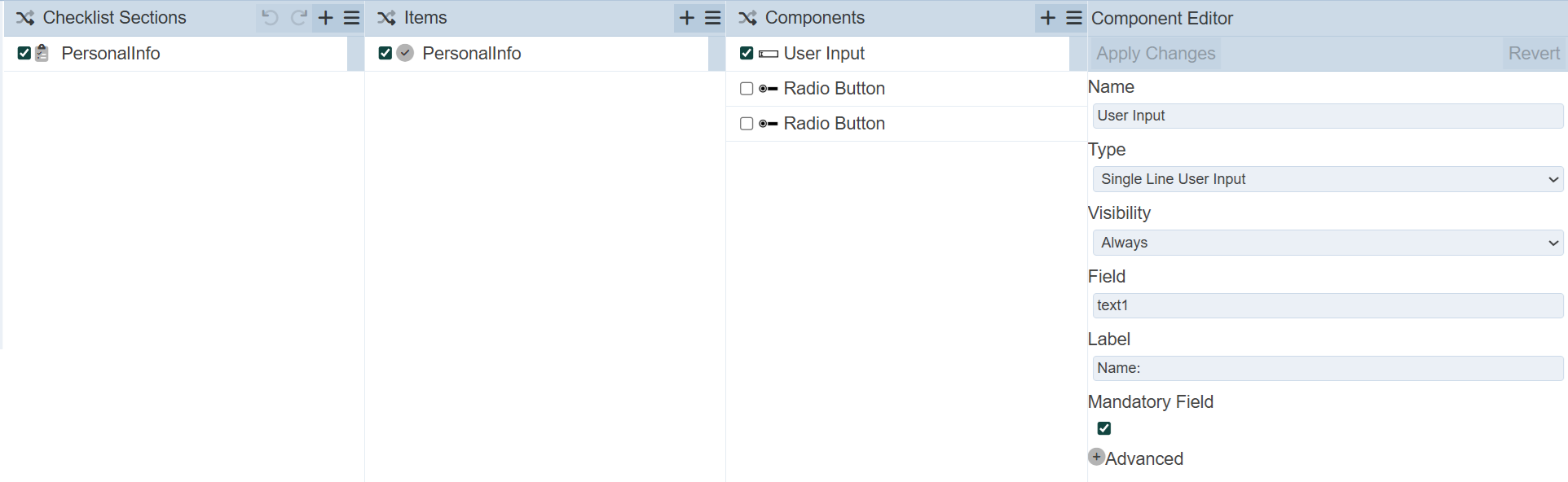The width and height of the screenshot is (1568, 482).
Task: Toggle the Mandatory Field checkbox
Action: coord(1104,428)
